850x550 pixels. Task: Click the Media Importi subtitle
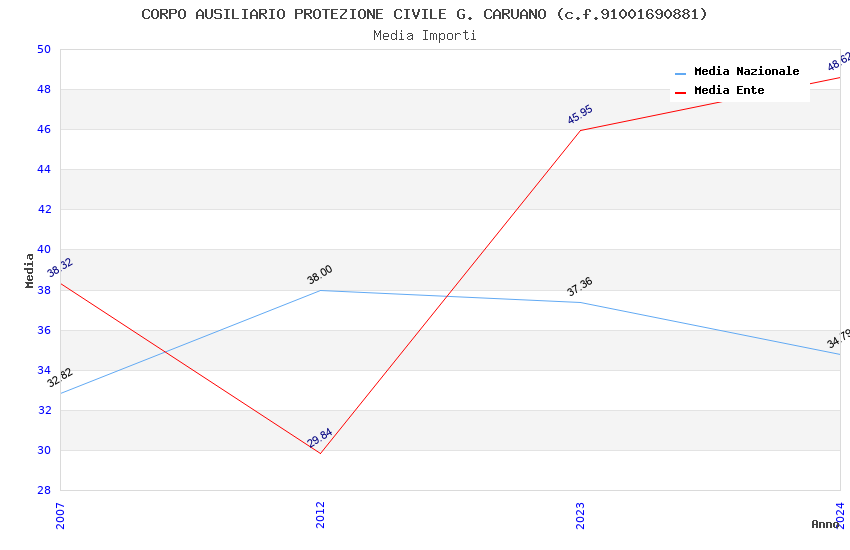(424, 35)
